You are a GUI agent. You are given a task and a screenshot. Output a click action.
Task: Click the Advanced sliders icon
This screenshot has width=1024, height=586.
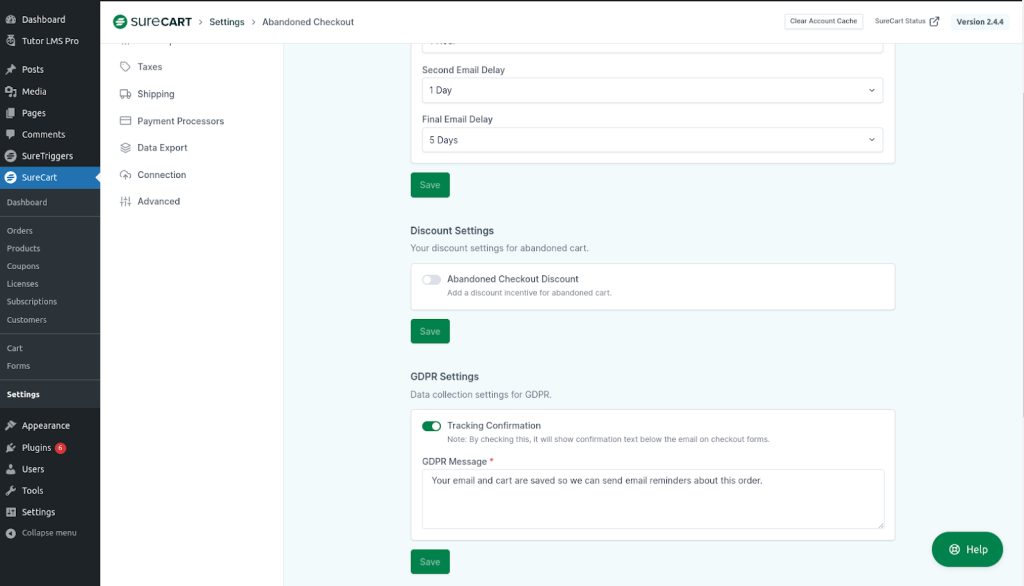pos(125,202)
